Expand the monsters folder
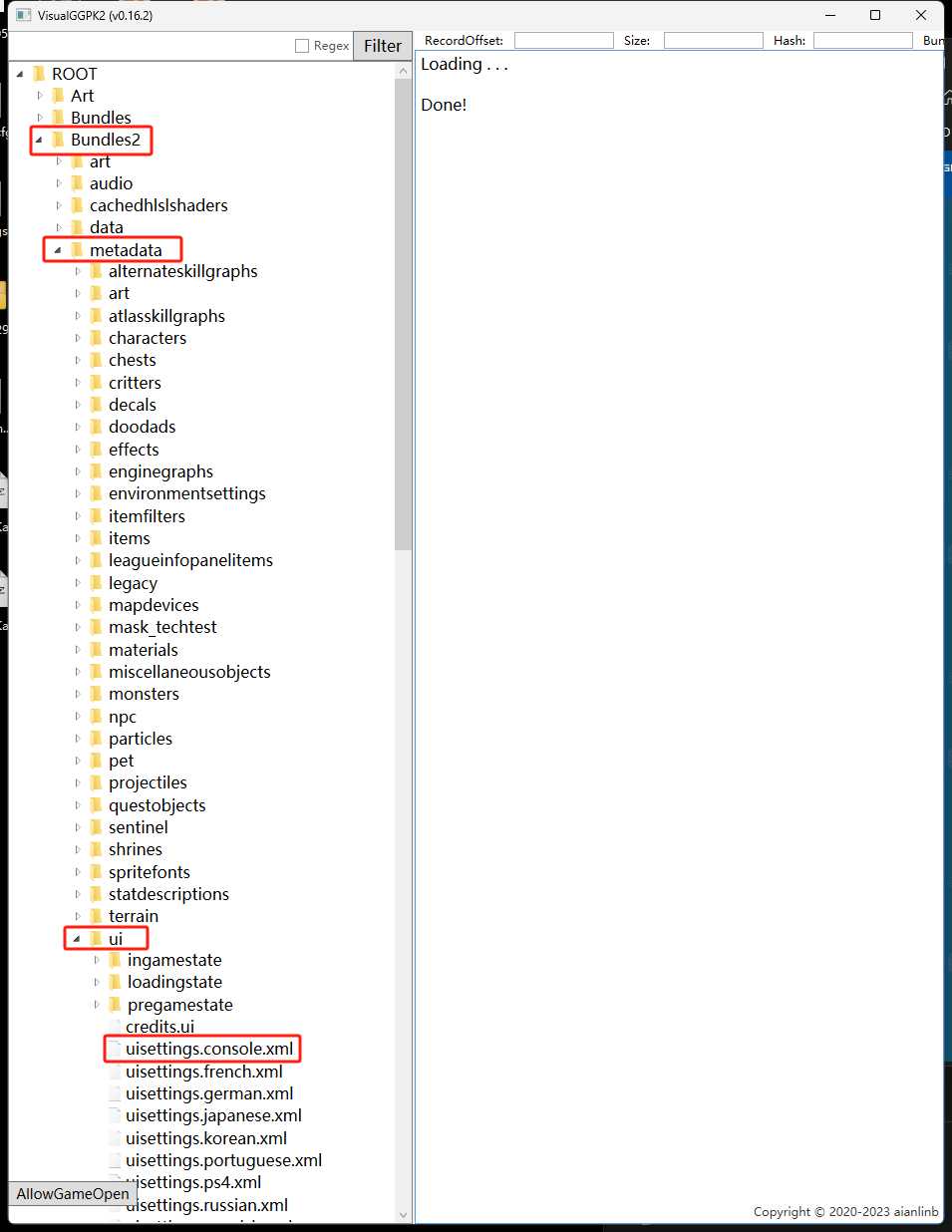The image size is (952, 1232). 79,693
